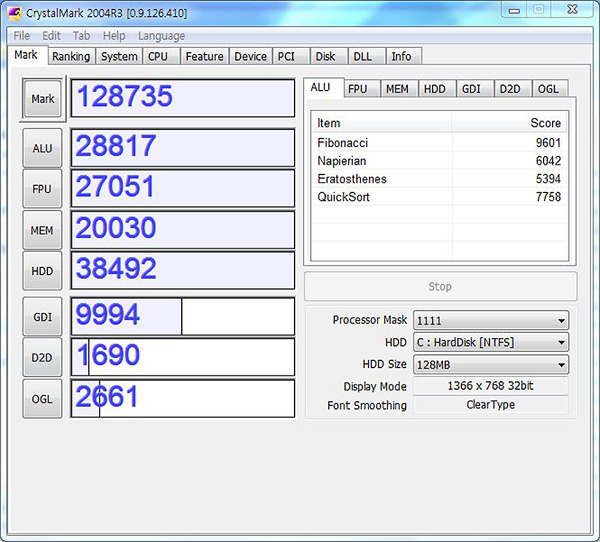Viewport: 600px width, 542px height.
Task: Click the GDI score 9994 progress bar
Action: pos(183,317)
